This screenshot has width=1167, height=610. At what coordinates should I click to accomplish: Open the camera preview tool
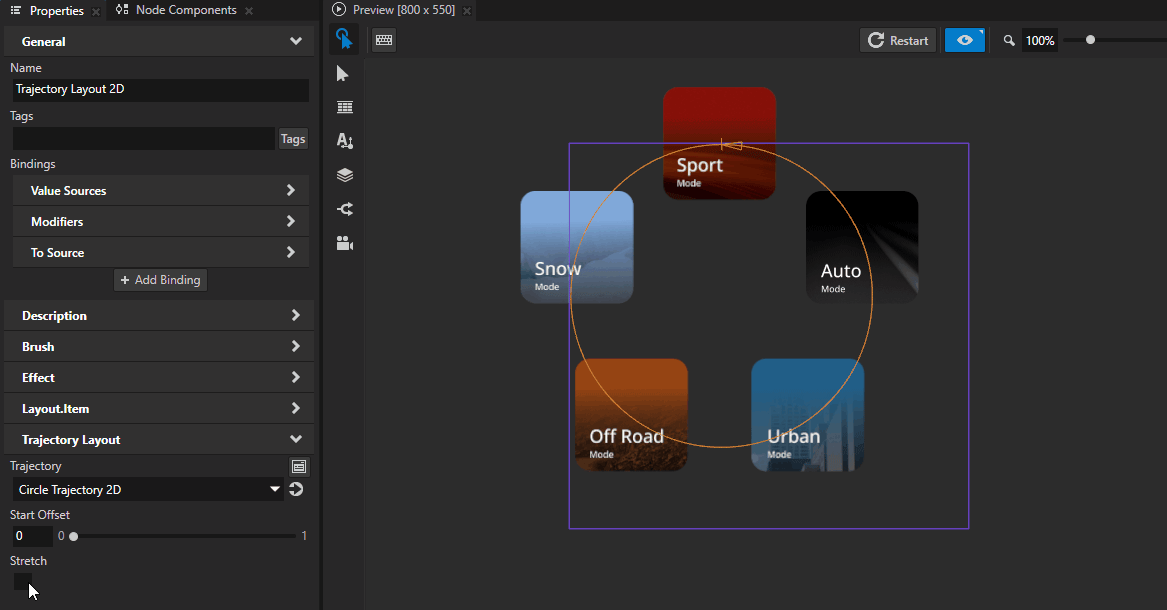click(x=345, y=243)
